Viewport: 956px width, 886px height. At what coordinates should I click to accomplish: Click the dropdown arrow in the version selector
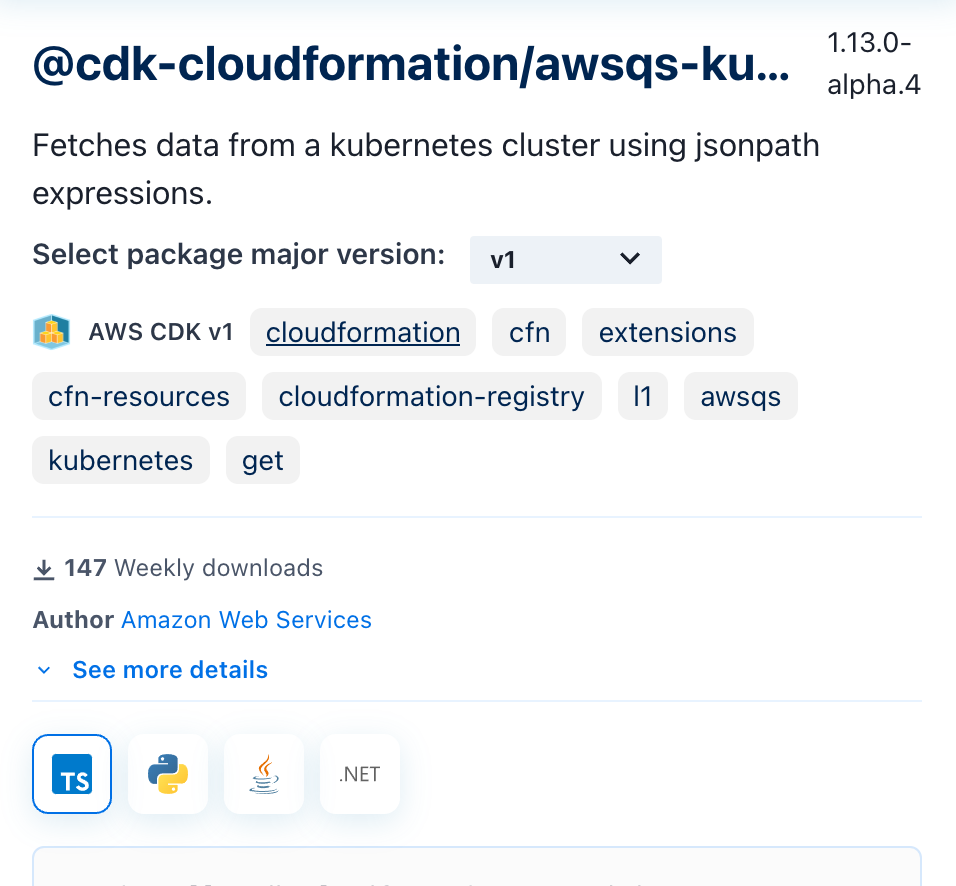pos(630,259)
